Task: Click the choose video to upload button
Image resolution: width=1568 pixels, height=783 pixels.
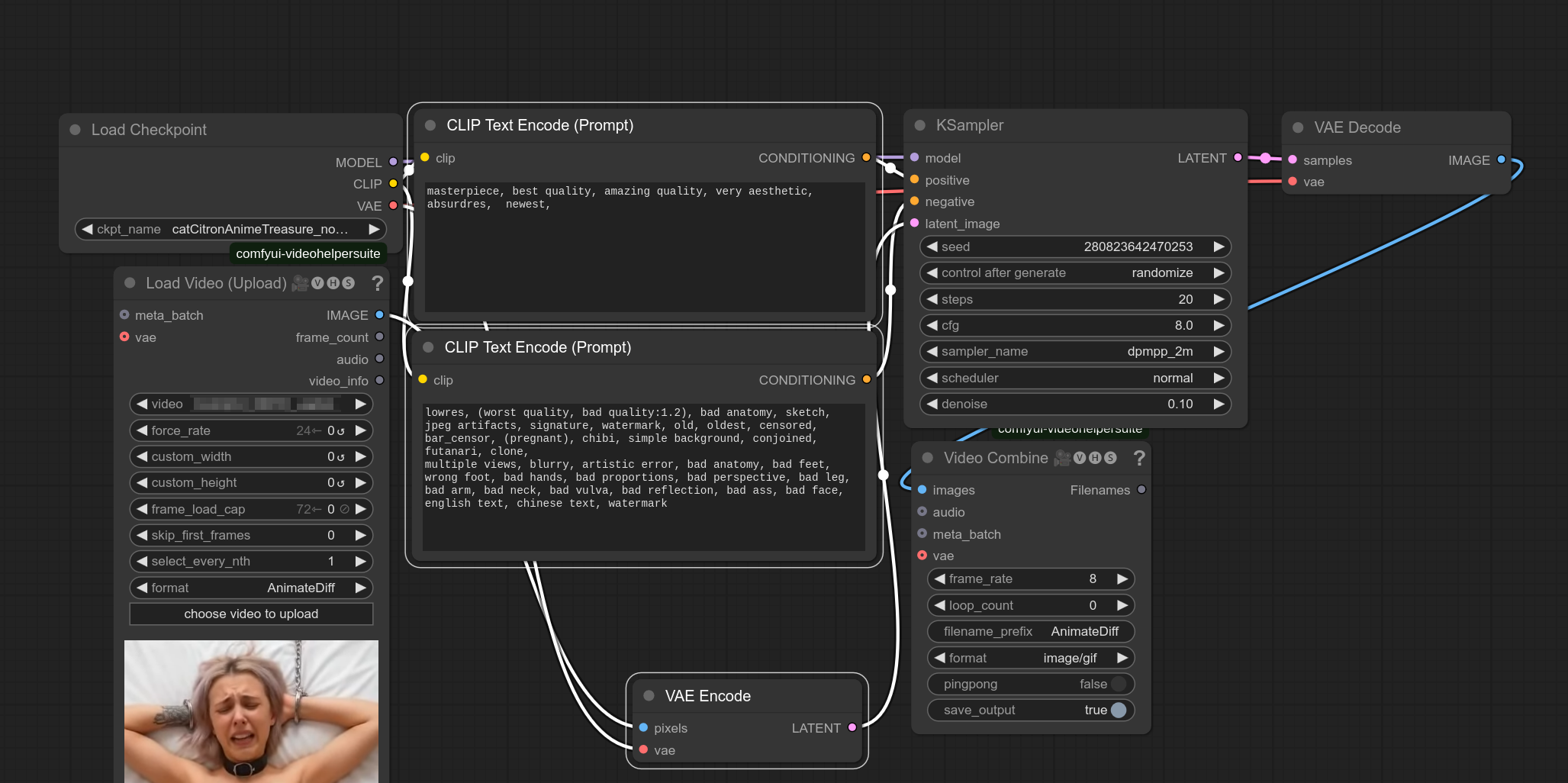Action: [x=251, y=614]
